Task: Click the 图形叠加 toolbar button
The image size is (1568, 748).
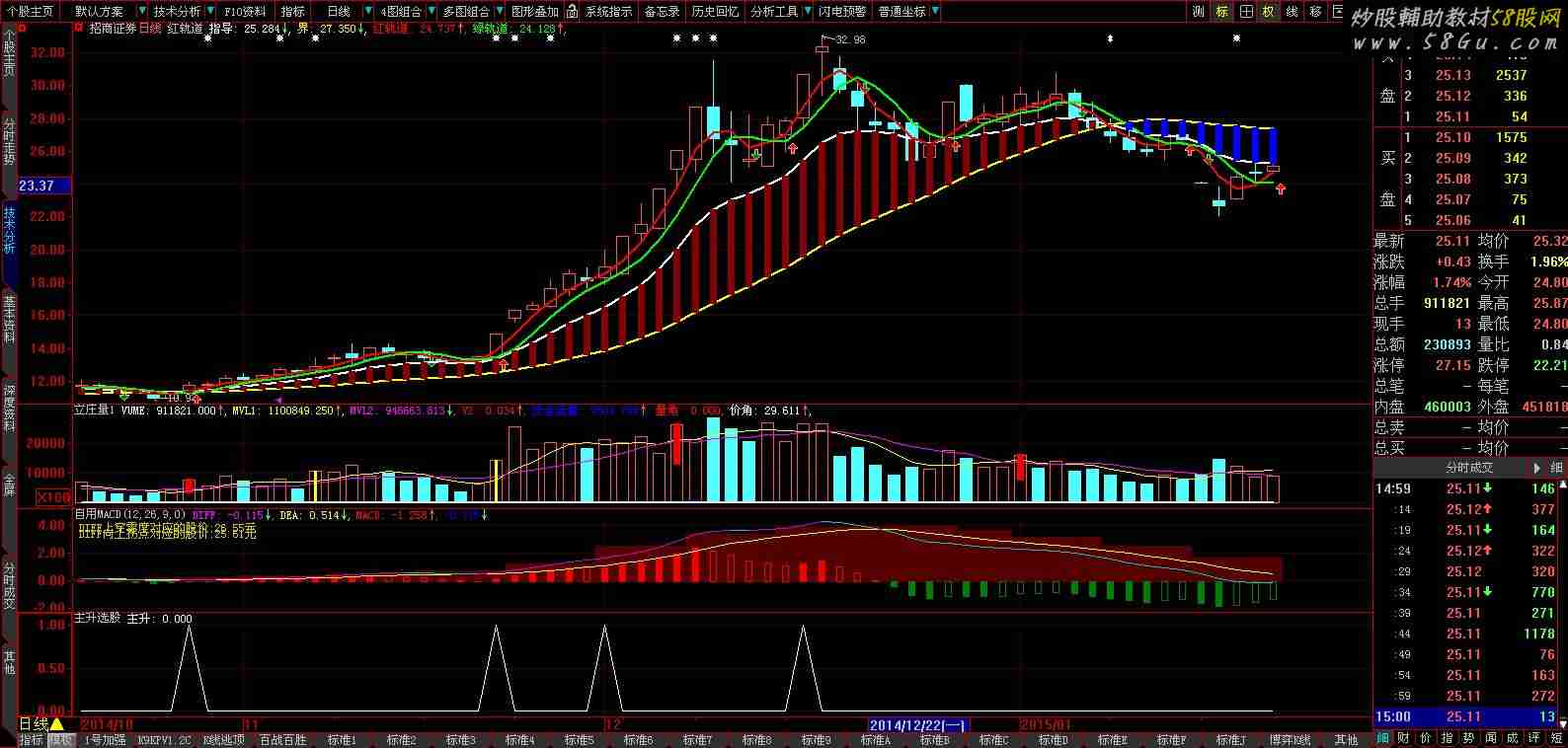Action: point(535,12)
